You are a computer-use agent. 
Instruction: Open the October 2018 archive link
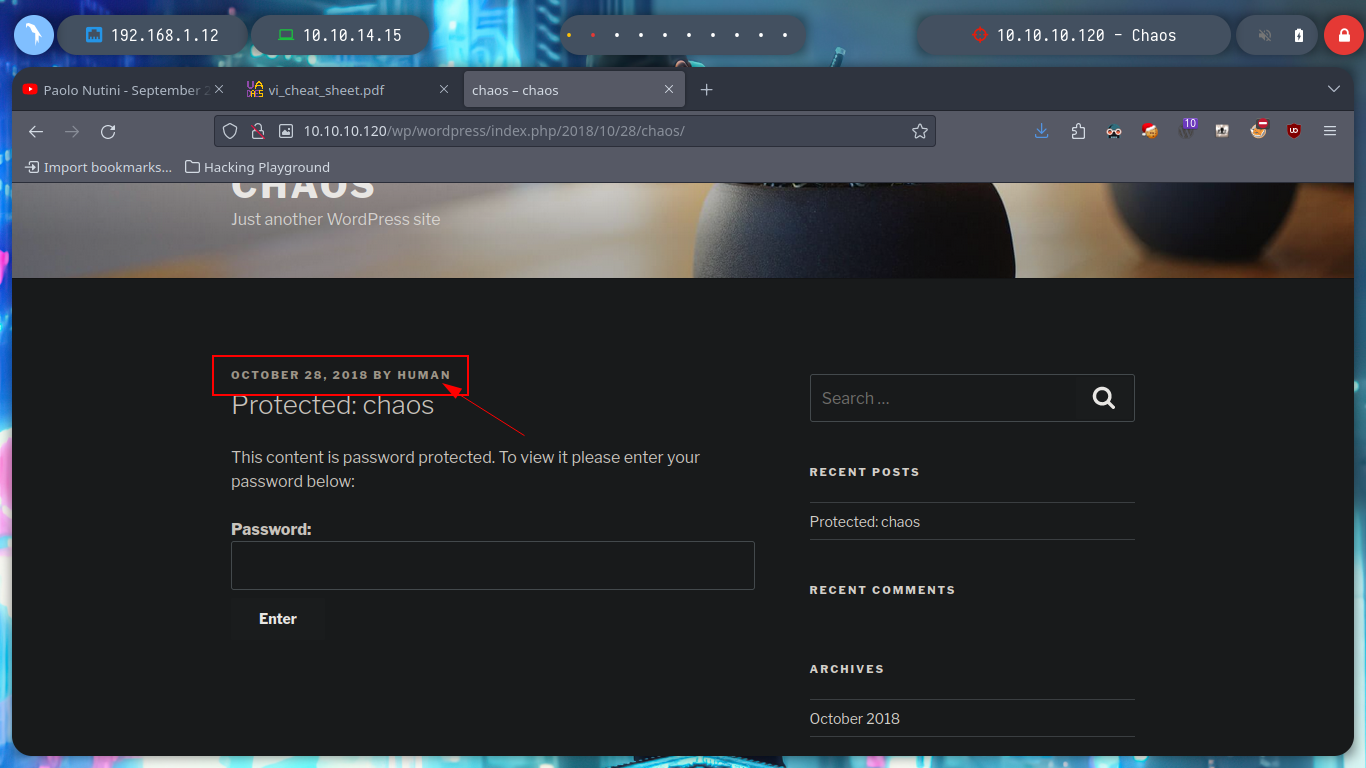click(855, 718)
